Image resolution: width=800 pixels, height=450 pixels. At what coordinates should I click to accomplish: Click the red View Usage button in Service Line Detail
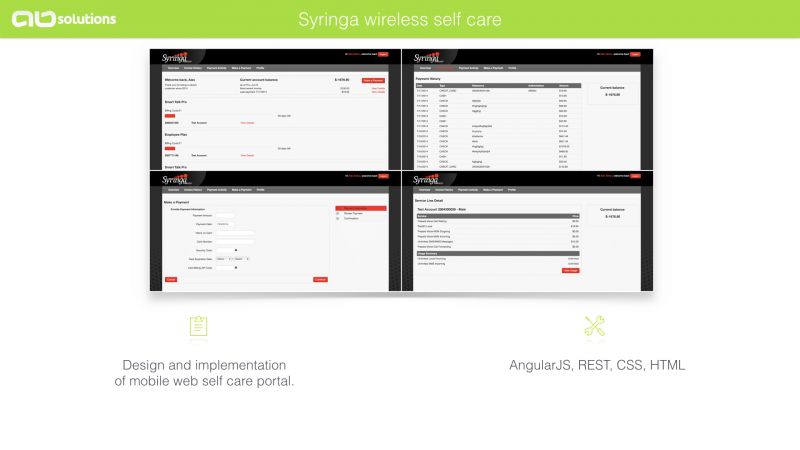pos(570,271)
